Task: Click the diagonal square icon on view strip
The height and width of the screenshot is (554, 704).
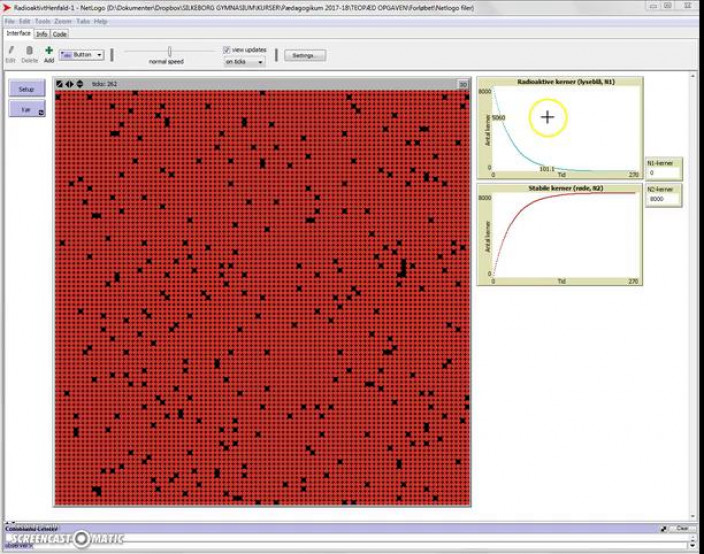Action: coord(59,84)
